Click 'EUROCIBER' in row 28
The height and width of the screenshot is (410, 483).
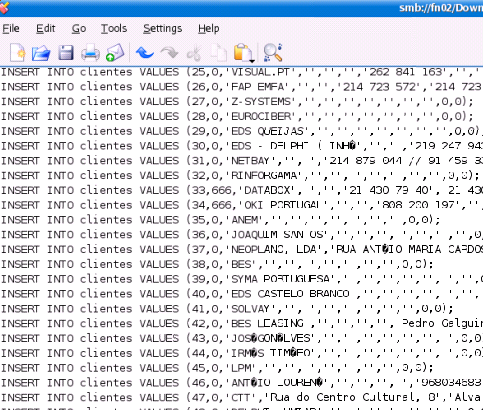261,116
